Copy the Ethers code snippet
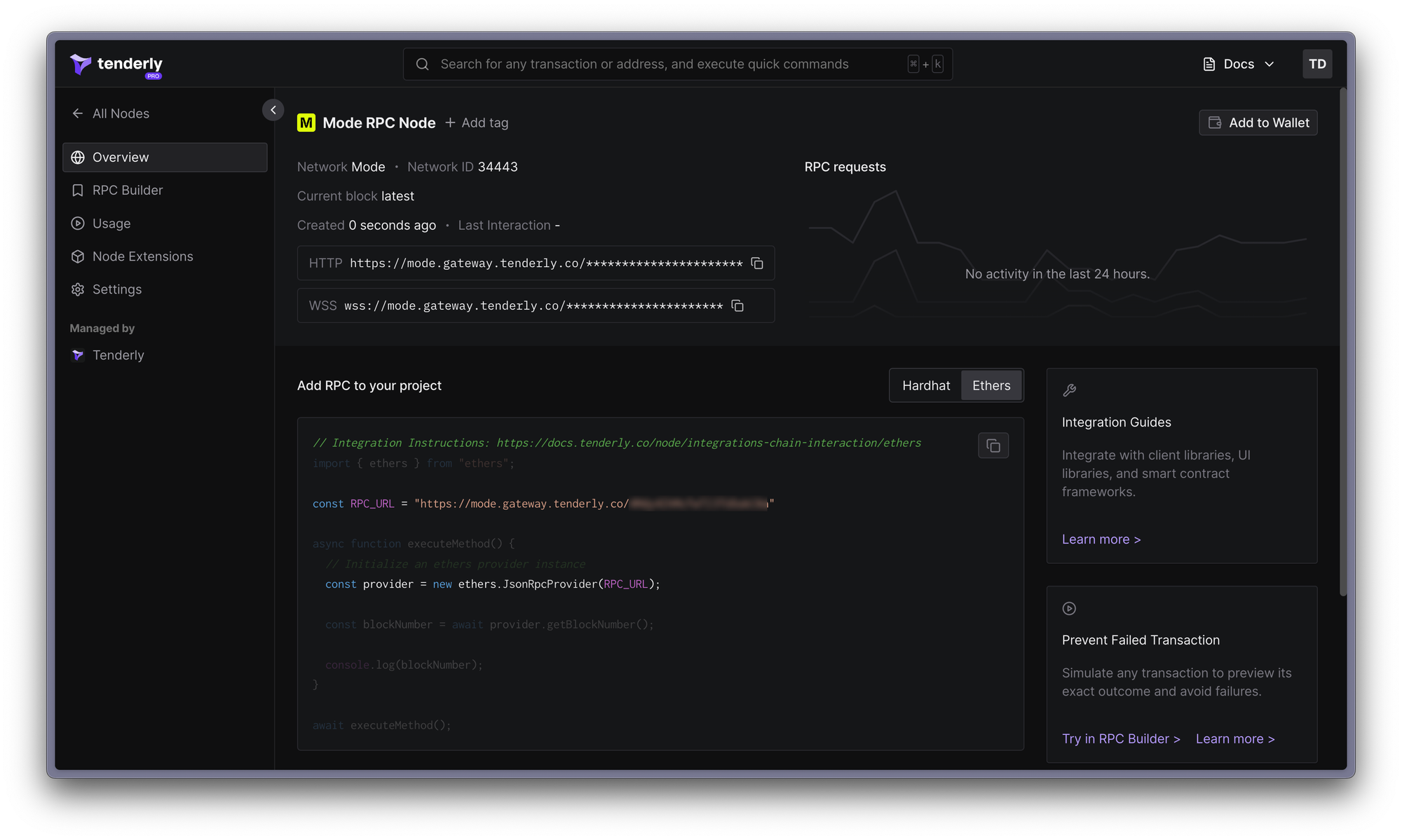The image size is (1402, 840). click(x=993, y=446)
